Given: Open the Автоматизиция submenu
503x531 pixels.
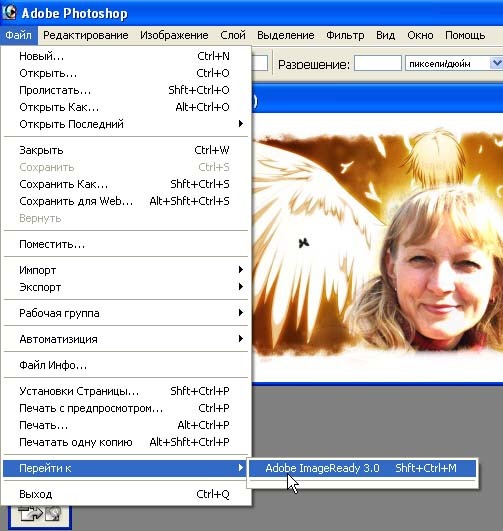Looking at the screenshot, I should pyautogui.click(x=126, y=339).
